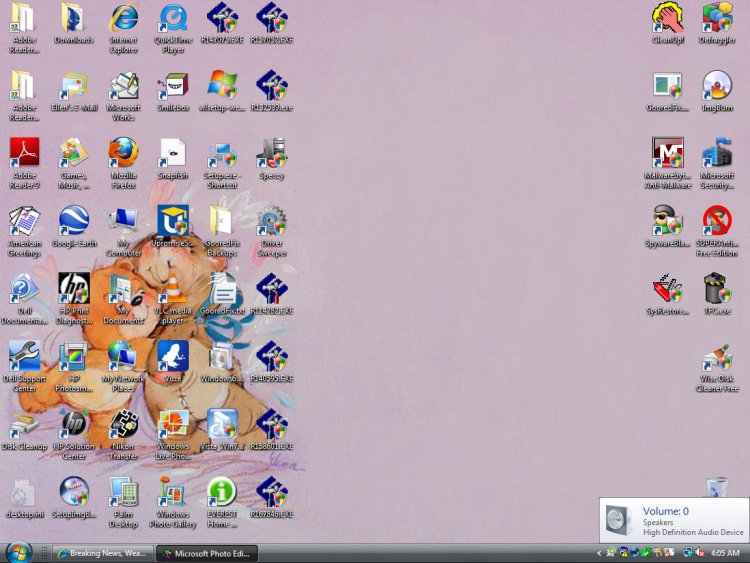Launch Speccy from the desktop
The width and height of the screenshot is (750, 563).
pos(272,159)
